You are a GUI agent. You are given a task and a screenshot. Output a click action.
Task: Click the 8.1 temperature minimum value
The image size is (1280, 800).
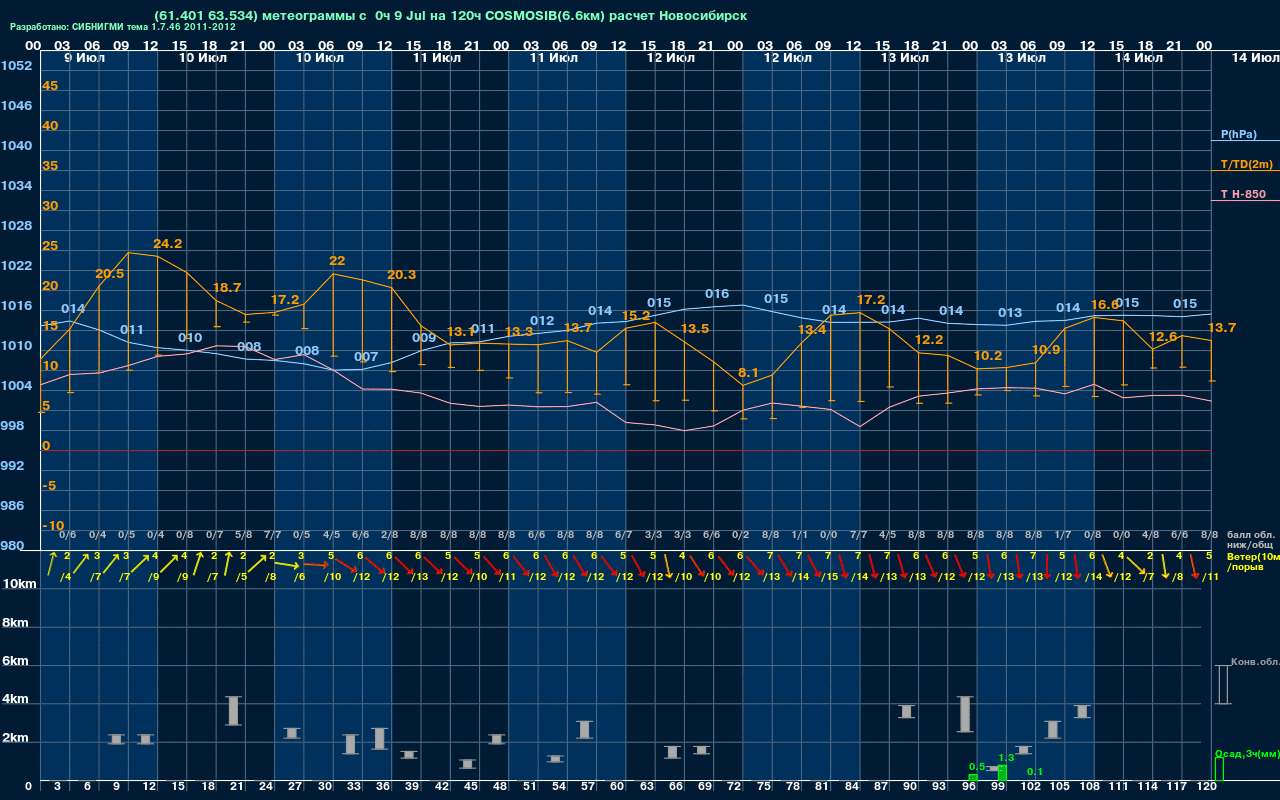[748, 373]
